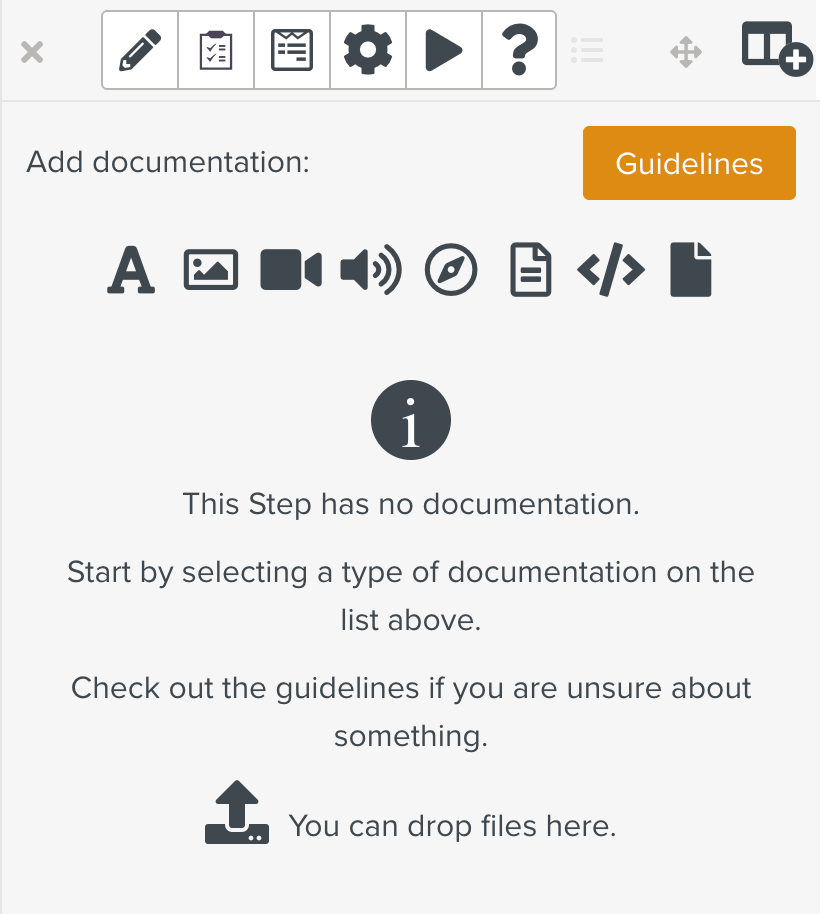Insert a code snippet documentation block
Image resolution: width=822 pixels, height=914 pixels.
610,269
